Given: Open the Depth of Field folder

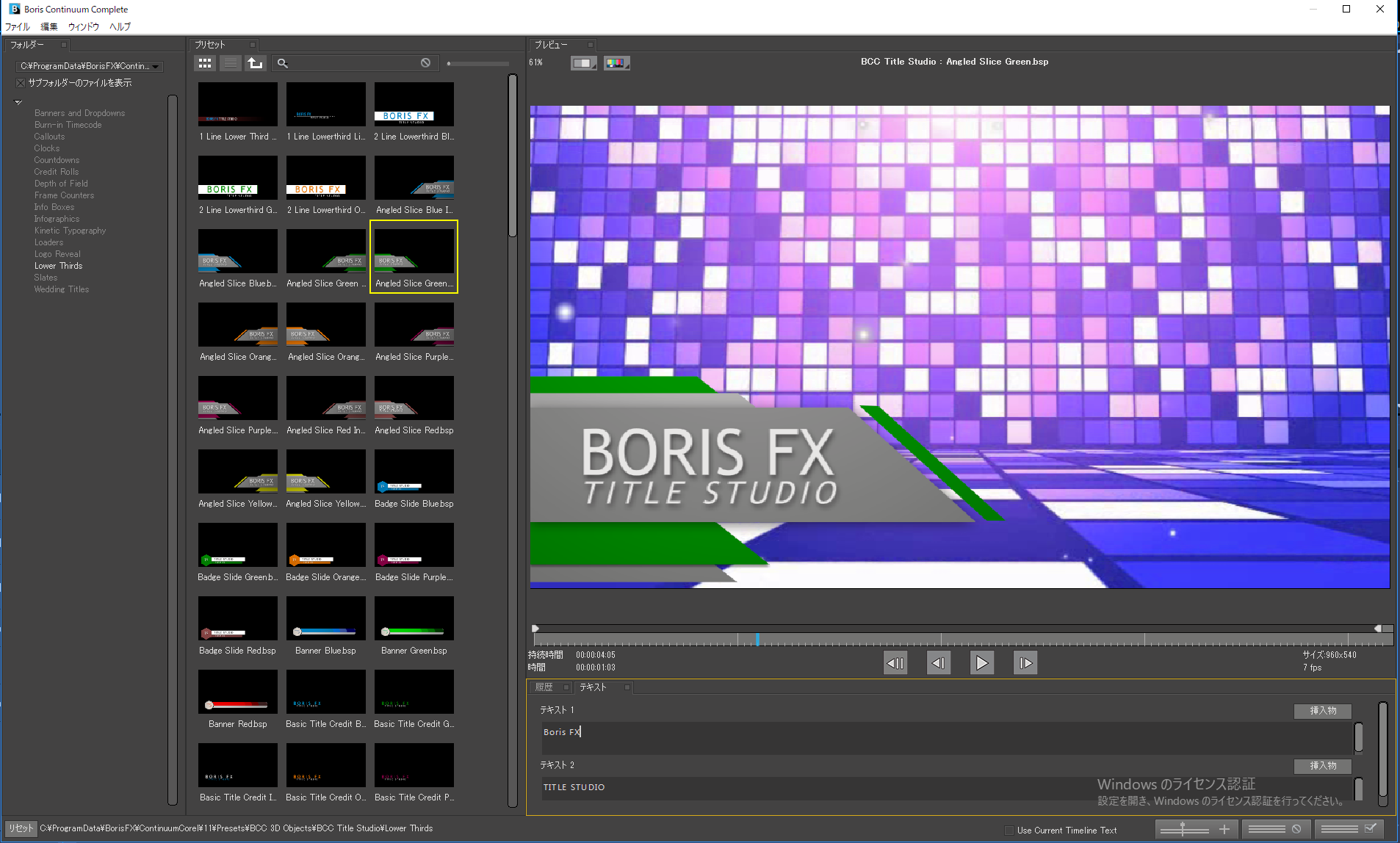Looking at the screenshot, I should (61, 184).
